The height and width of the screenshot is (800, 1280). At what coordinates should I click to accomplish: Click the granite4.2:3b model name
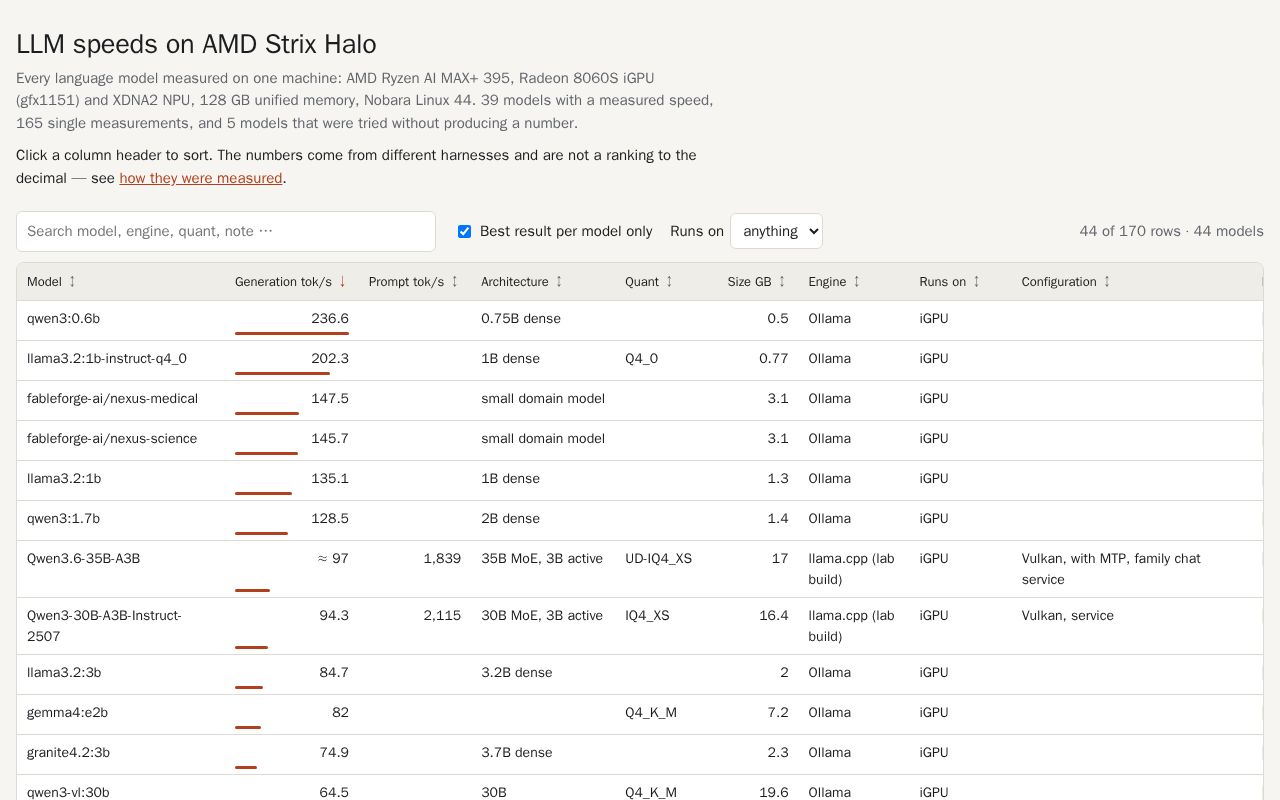(x=68, y=753)
